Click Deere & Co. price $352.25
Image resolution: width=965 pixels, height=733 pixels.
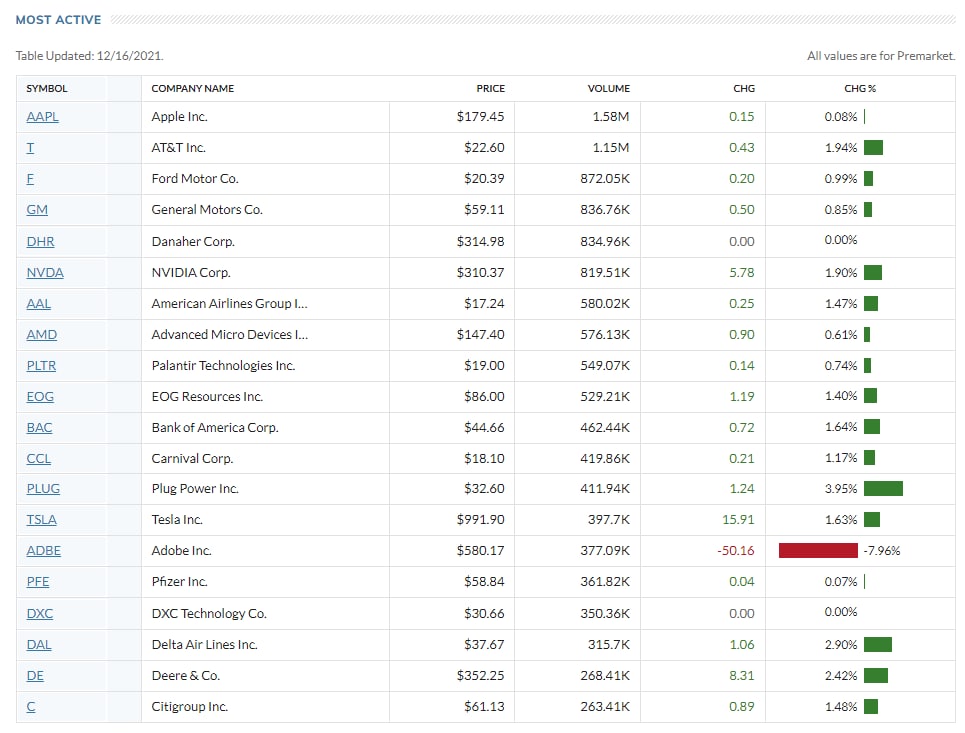coord(481,676)
